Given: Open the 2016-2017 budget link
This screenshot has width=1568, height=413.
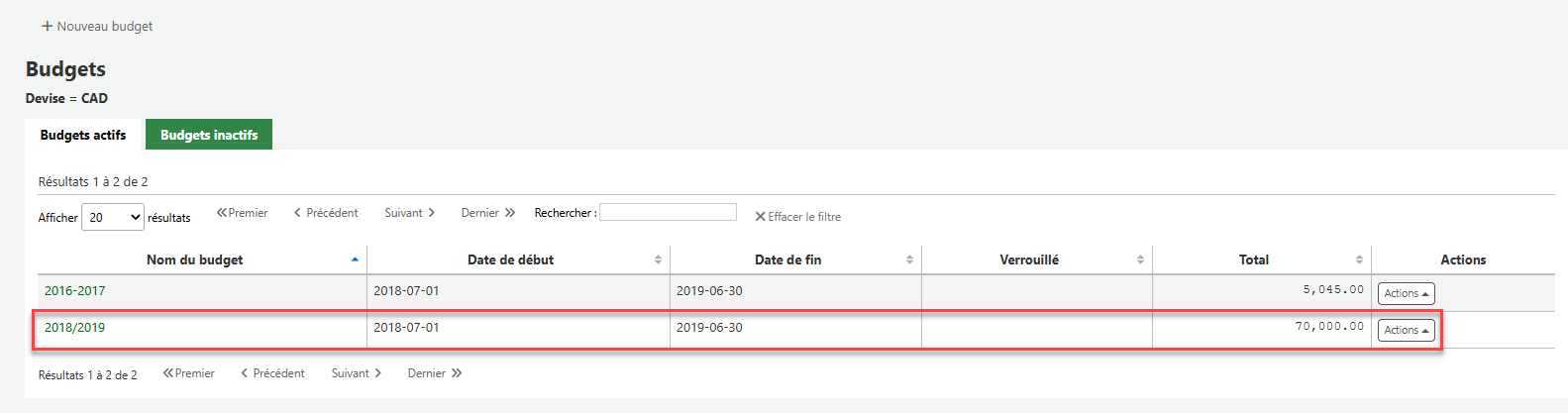Looking at the screenshot, I should click(74, 291).
